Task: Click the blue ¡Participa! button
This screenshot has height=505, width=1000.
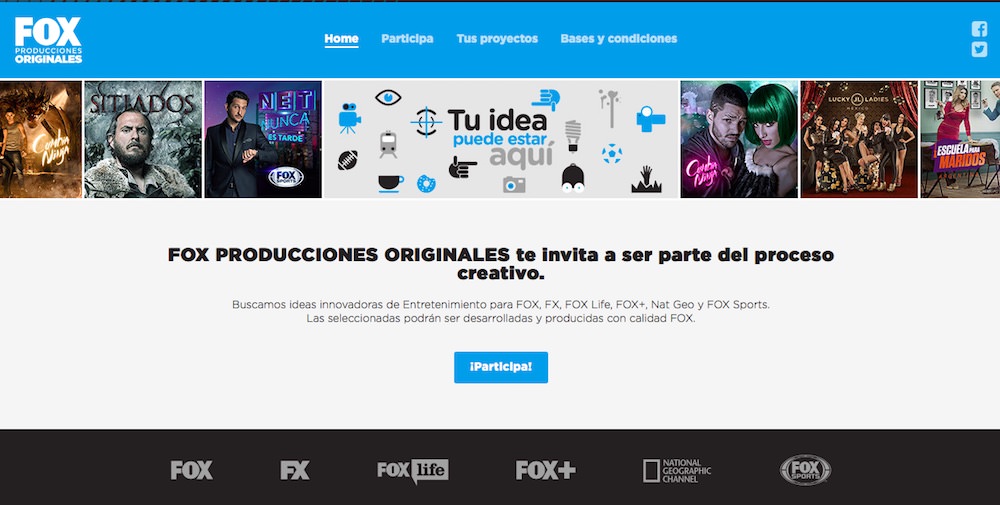Action: click(x=501, y=367)
